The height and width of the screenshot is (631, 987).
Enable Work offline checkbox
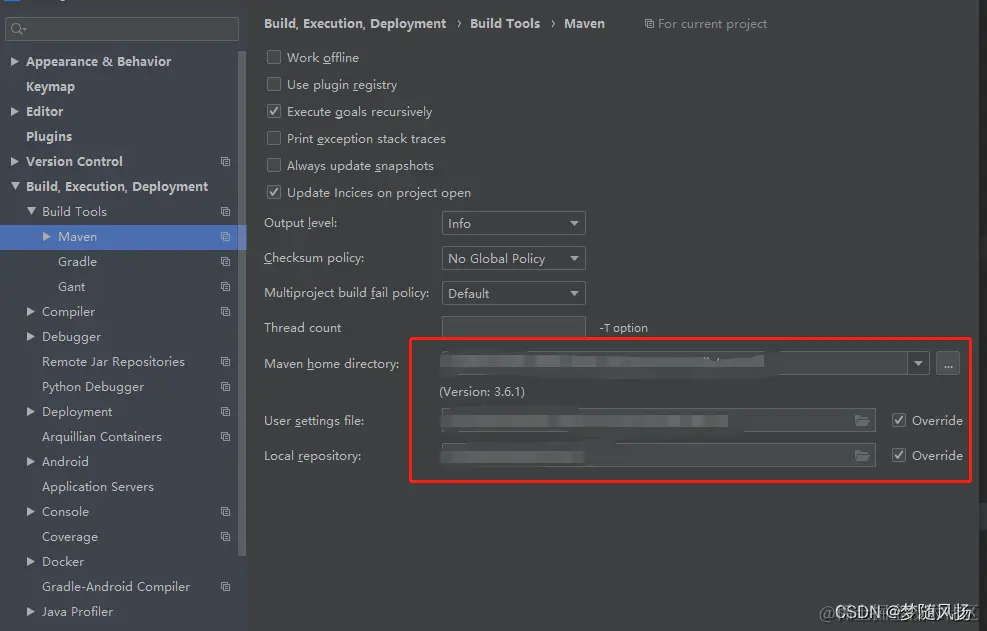pyautogui.click(x=274, y=57)
